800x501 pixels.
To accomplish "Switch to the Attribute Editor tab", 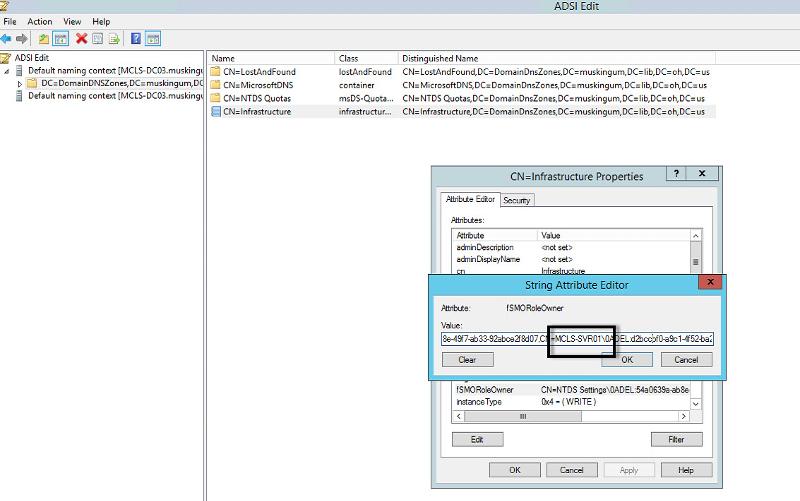I will pos(470,199).
